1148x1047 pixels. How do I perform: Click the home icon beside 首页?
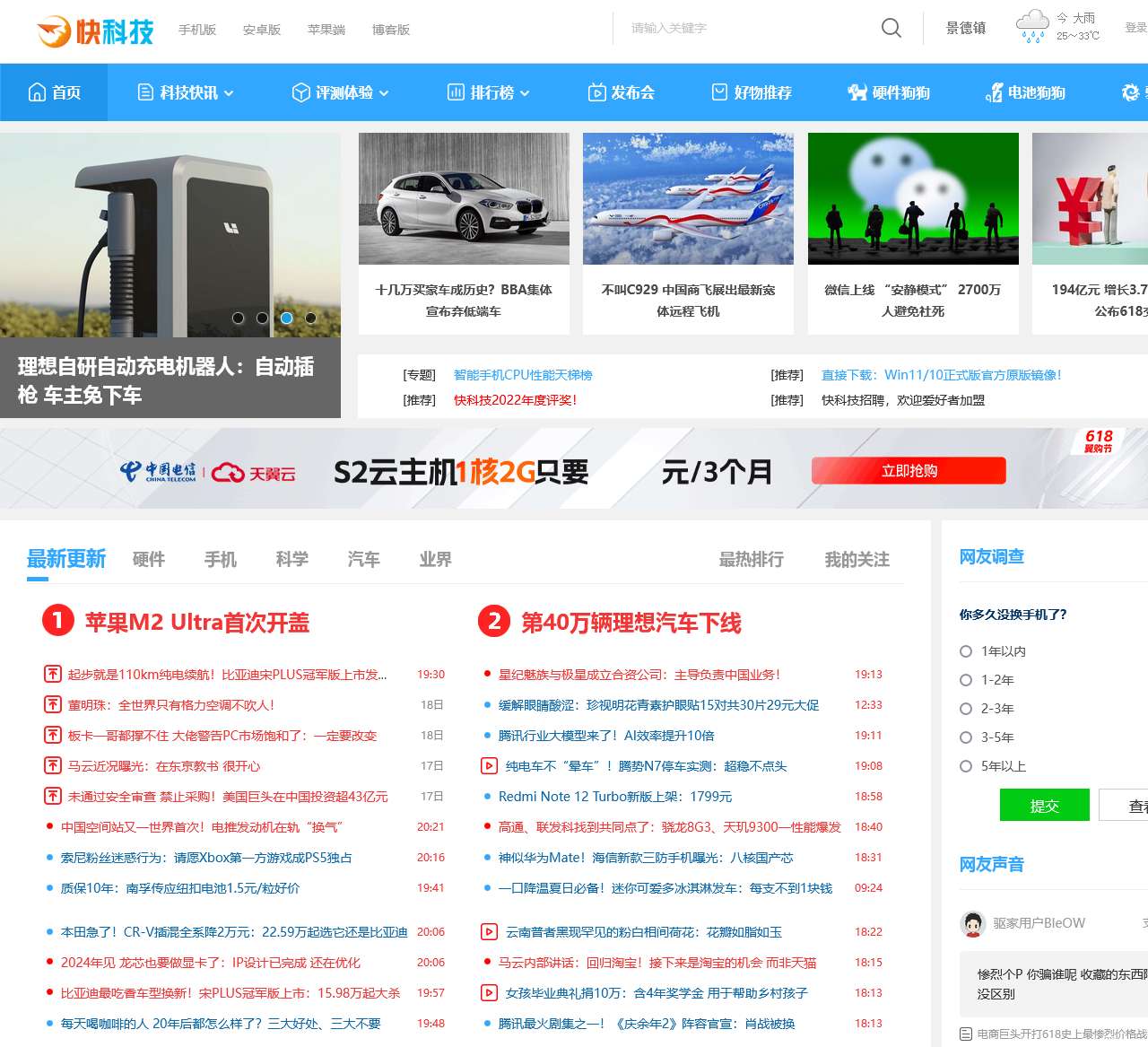tap(38, 92)
